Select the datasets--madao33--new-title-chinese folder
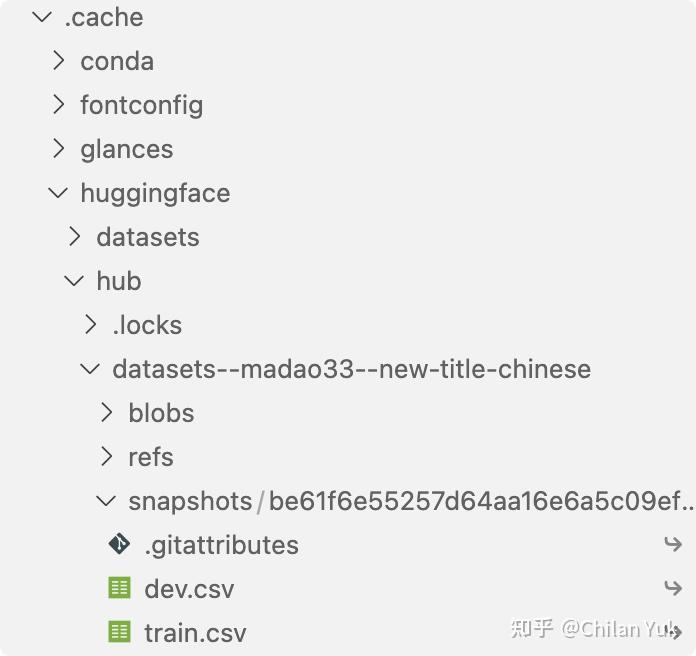 (351, 369)
